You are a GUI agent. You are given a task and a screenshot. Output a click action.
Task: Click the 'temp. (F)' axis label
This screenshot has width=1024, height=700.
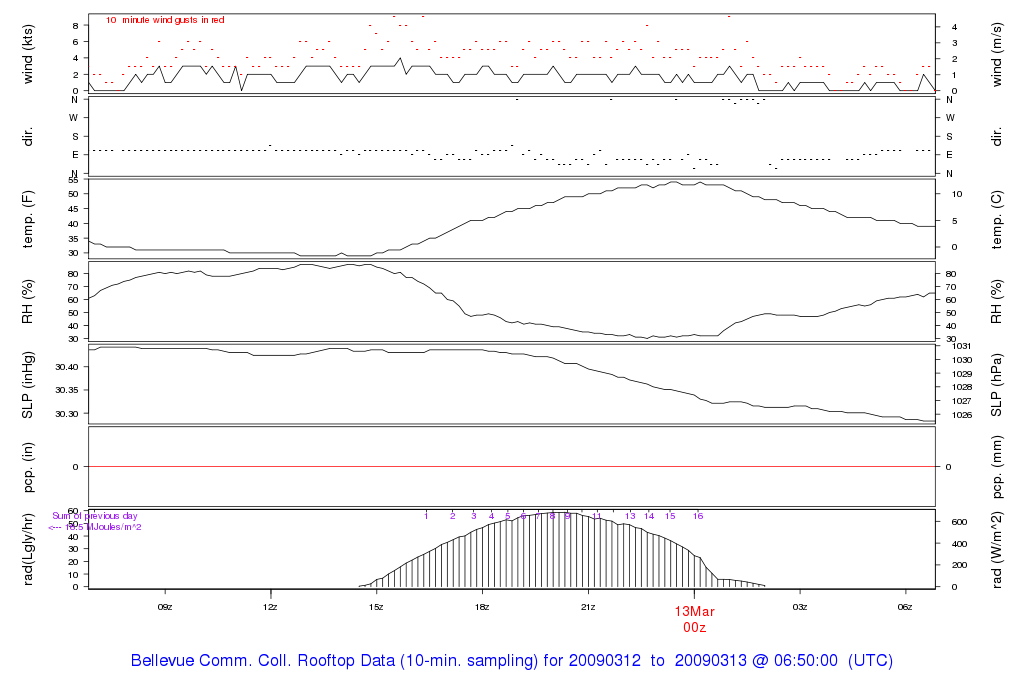(28, 219)
